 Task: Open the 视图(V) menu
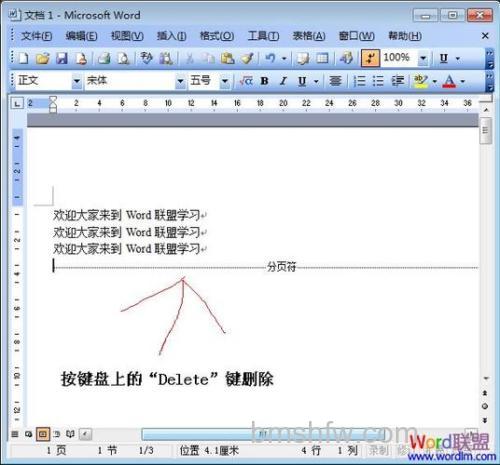127,36
